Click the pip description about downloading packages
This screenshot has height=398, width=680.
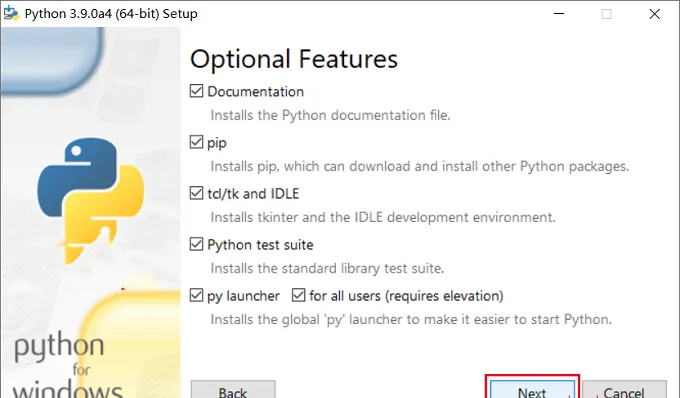click(420, 166)
